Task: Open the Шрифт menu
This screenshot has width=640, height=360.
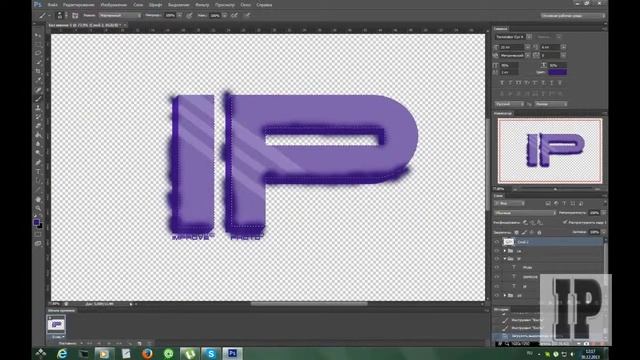Action: (155, 5)
